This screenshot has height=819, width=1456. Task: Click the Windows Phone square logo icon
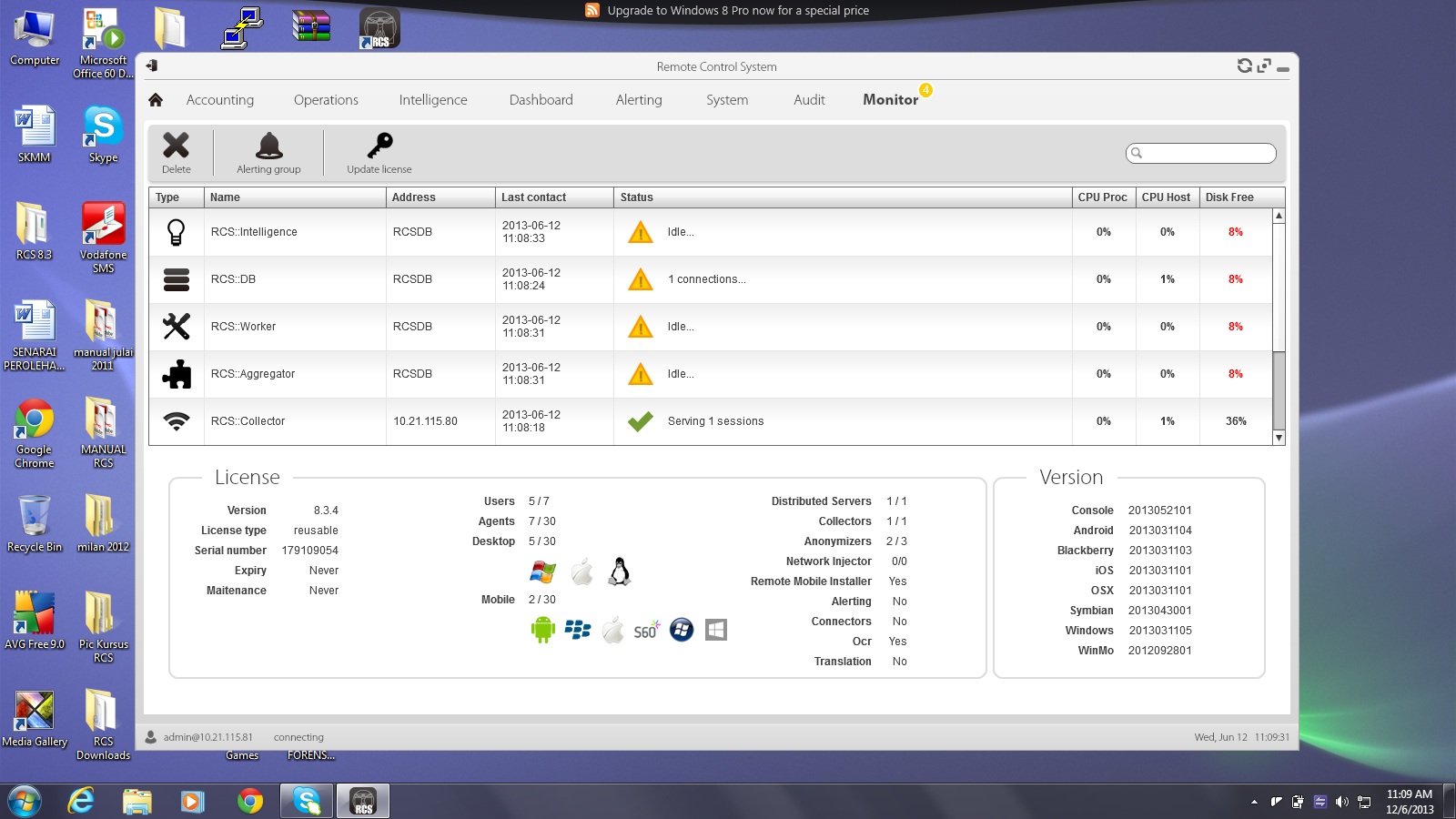[x=716, y=630]
